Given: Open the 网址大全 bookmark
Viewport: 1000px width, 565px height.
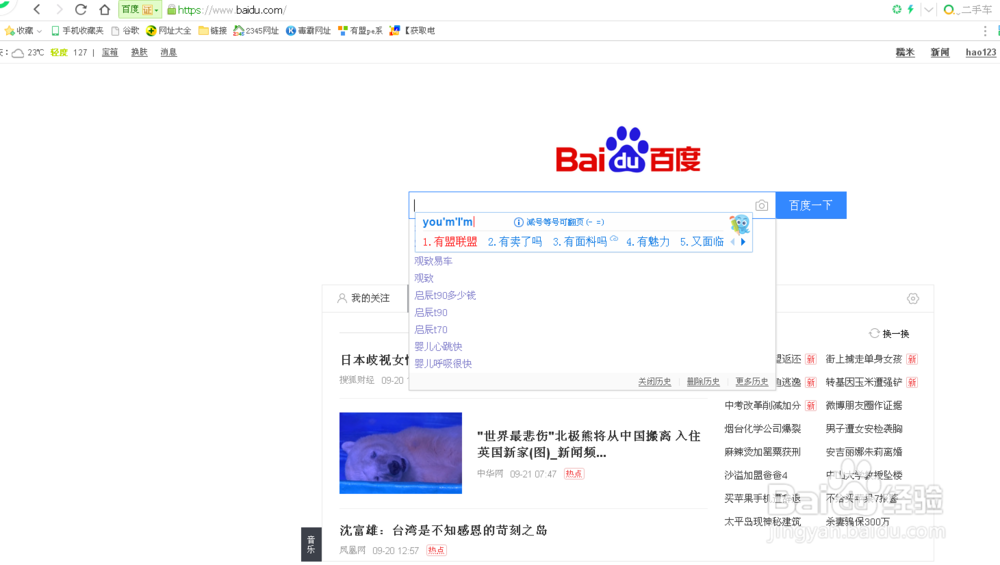Looking at the screenshot, I should pyautogui.click(x=168, y=31).
